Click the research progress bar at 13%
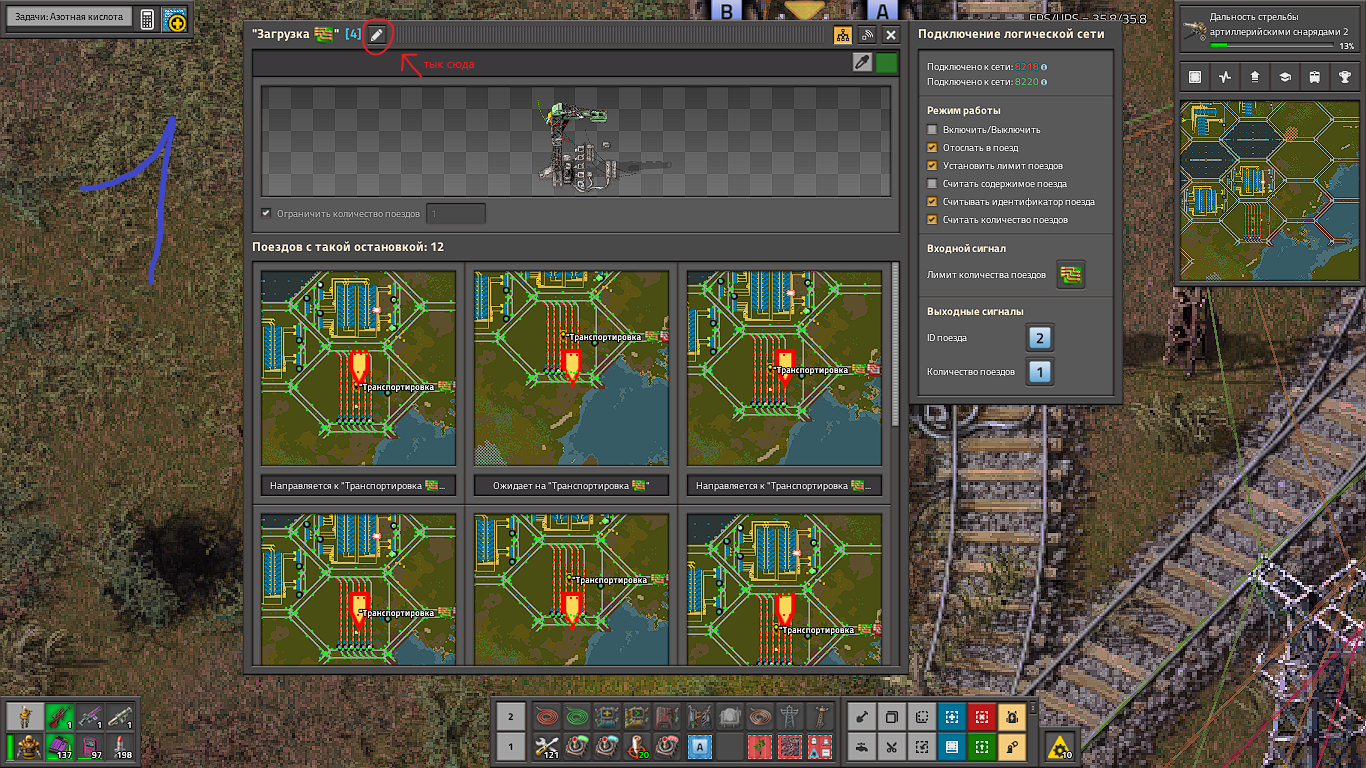Image resolution: width=1366 pixels, height=768 pixels. pyautogui.click(x=1272, y=45)
